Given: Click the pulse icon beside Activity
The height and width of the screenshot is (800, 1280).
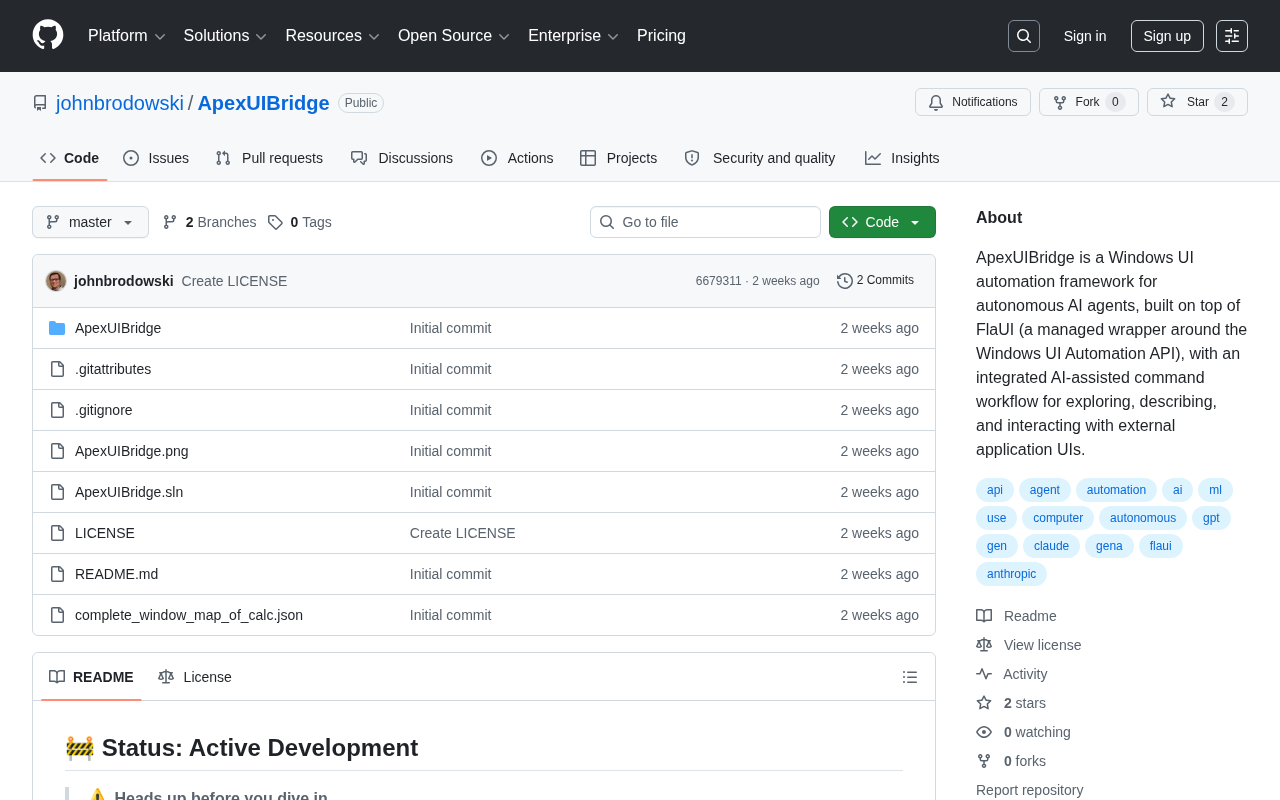Looking at the screenshot, I should pyautogui.click(x=984, y=674).
